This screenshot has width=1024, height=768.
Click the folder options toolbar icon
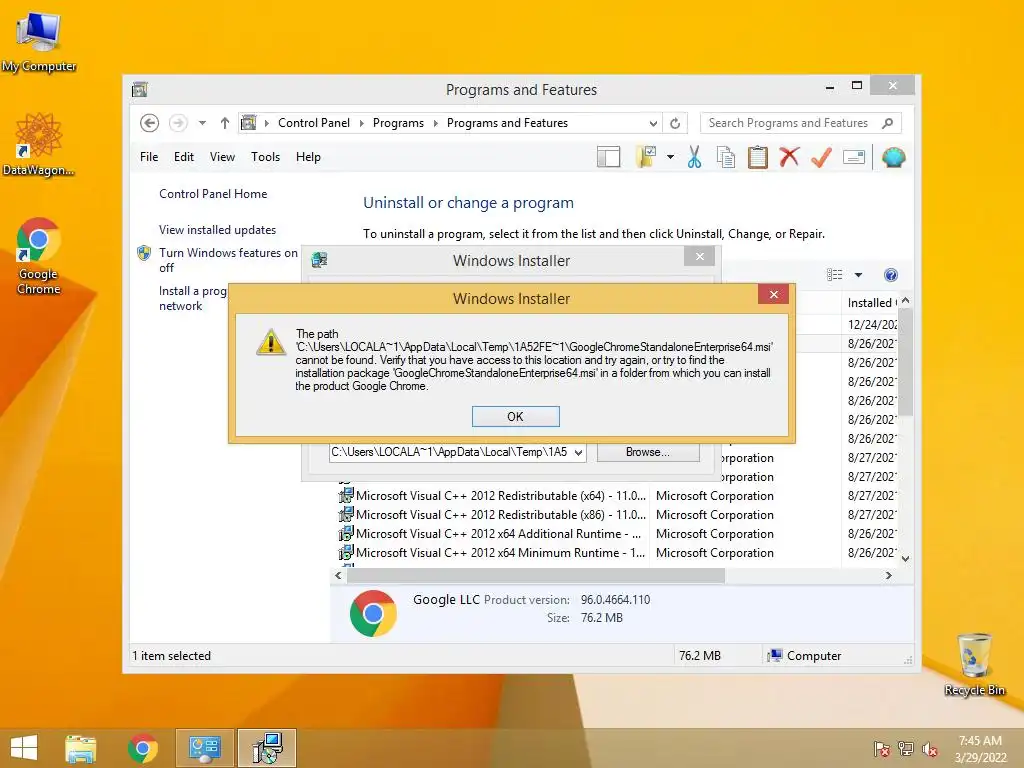point(646,157)
